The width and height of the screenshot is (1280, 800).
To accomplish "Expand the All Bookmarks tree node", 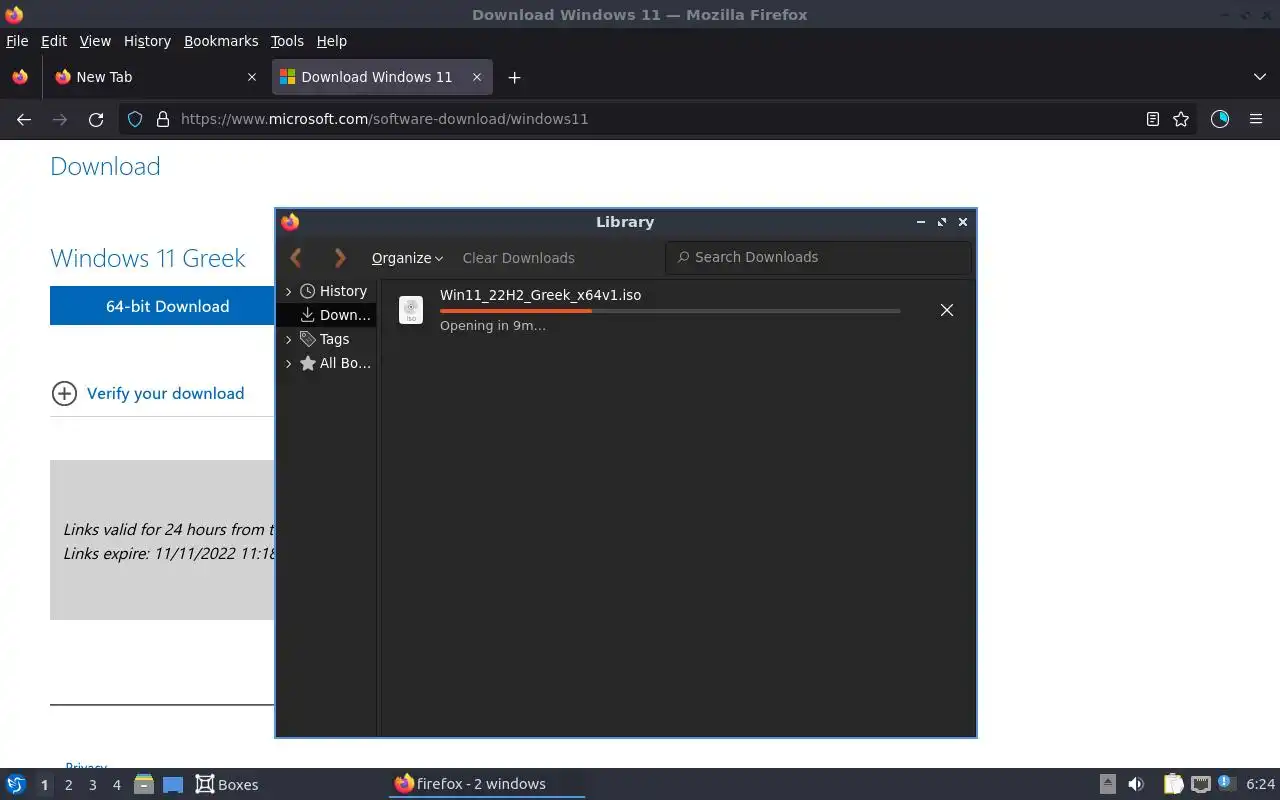I will point(288,363).
